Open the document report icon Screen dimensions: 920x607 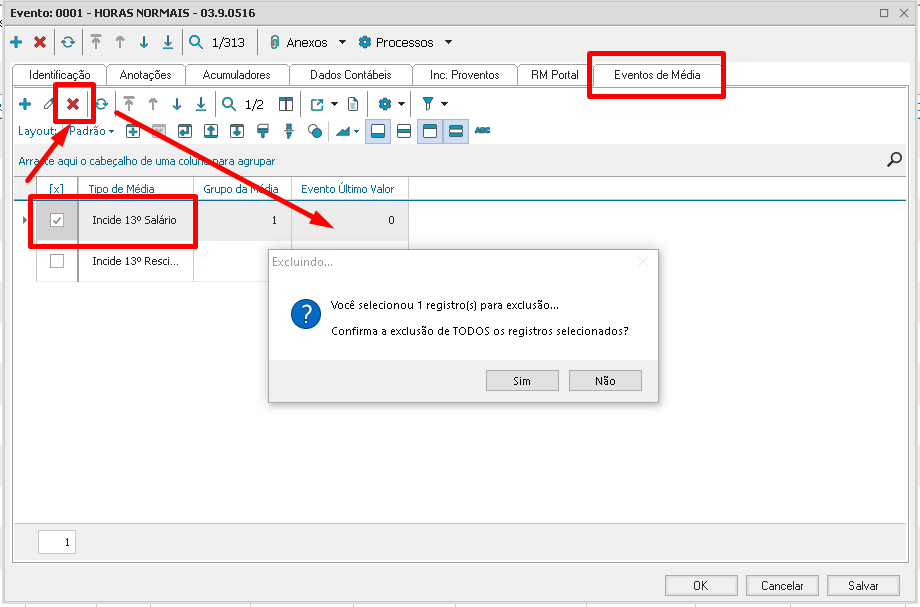(x=353, y=104)
